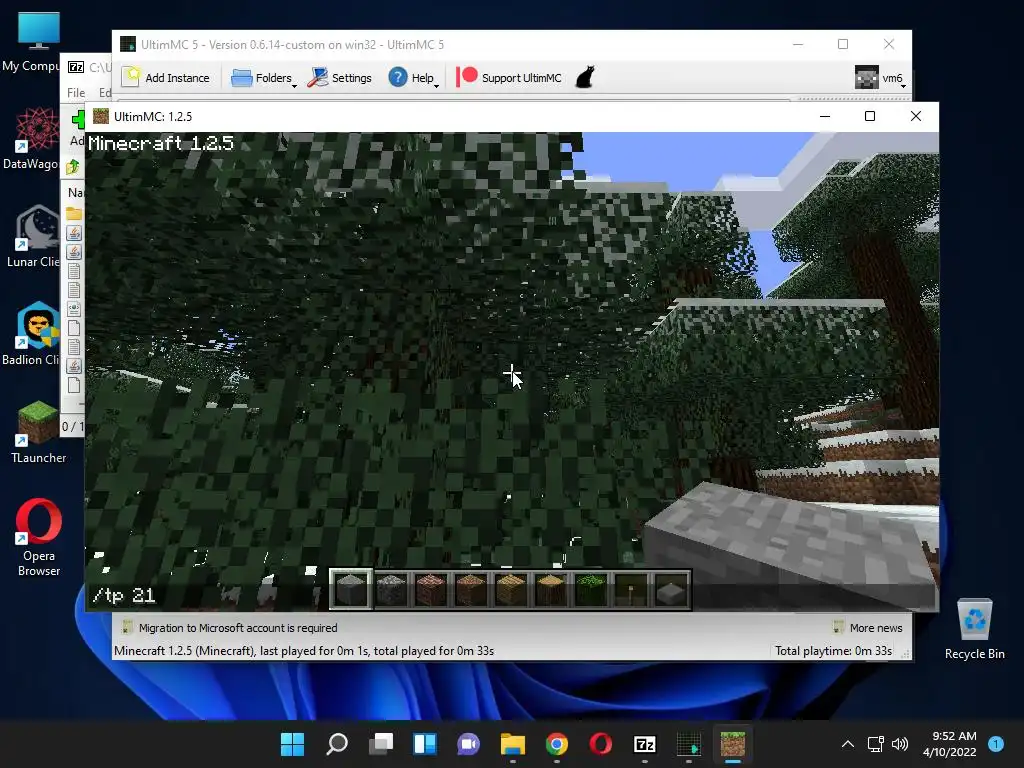Open File Explorer from taskbar

pyautogui.click(x=513, y=744)
